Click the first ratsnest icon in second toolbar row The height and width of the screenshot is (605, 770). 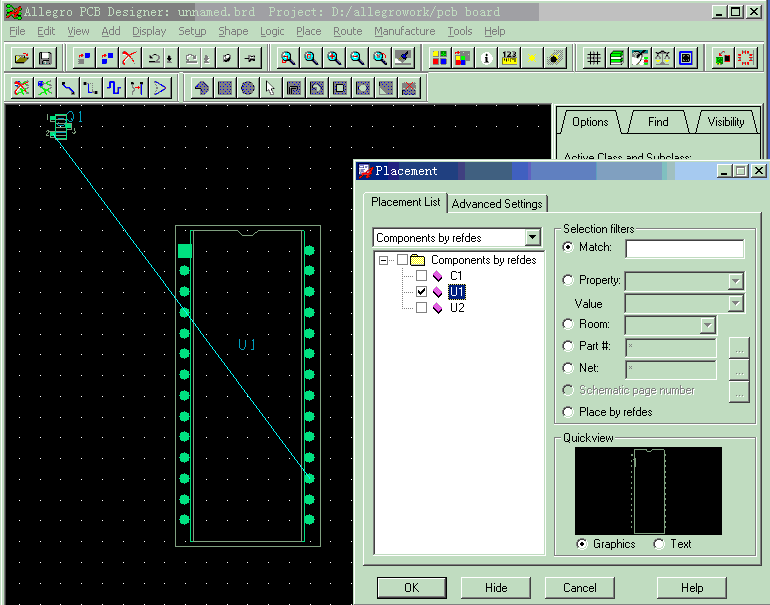[20, 88]
